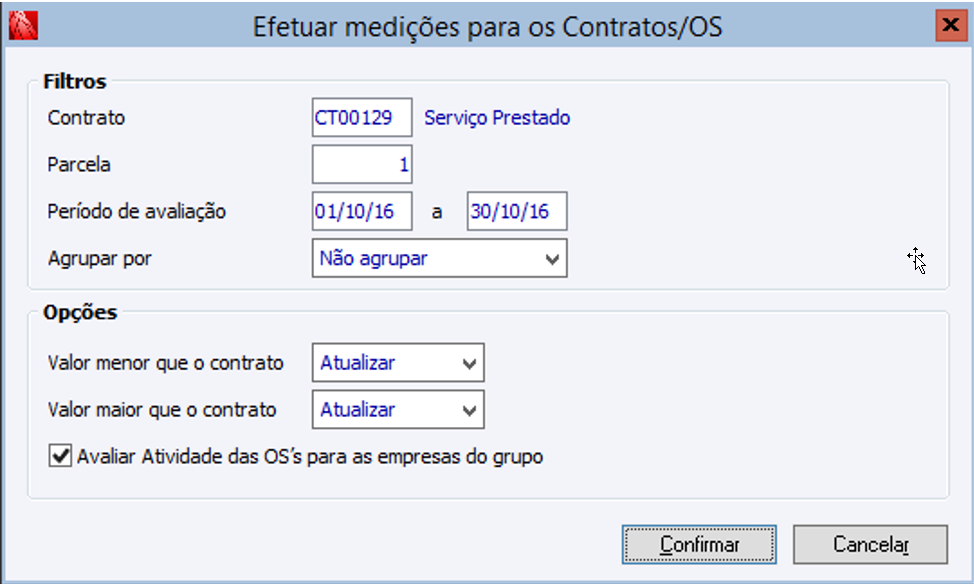Click the application icon in the title bar
The width and height of the screenshot is (974, 584).
coord(18,26)
